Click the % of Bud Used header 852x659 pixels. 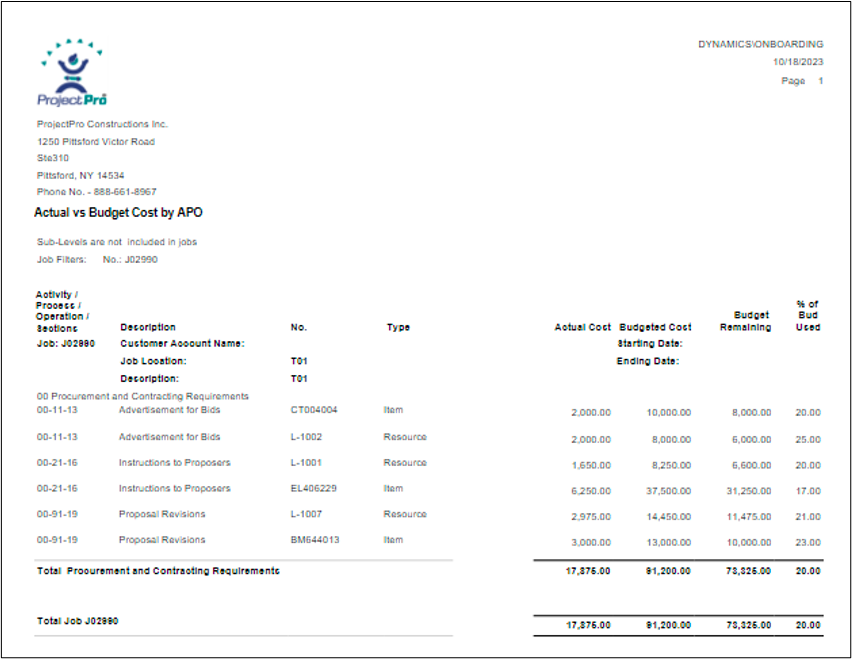tap(807, 315)
